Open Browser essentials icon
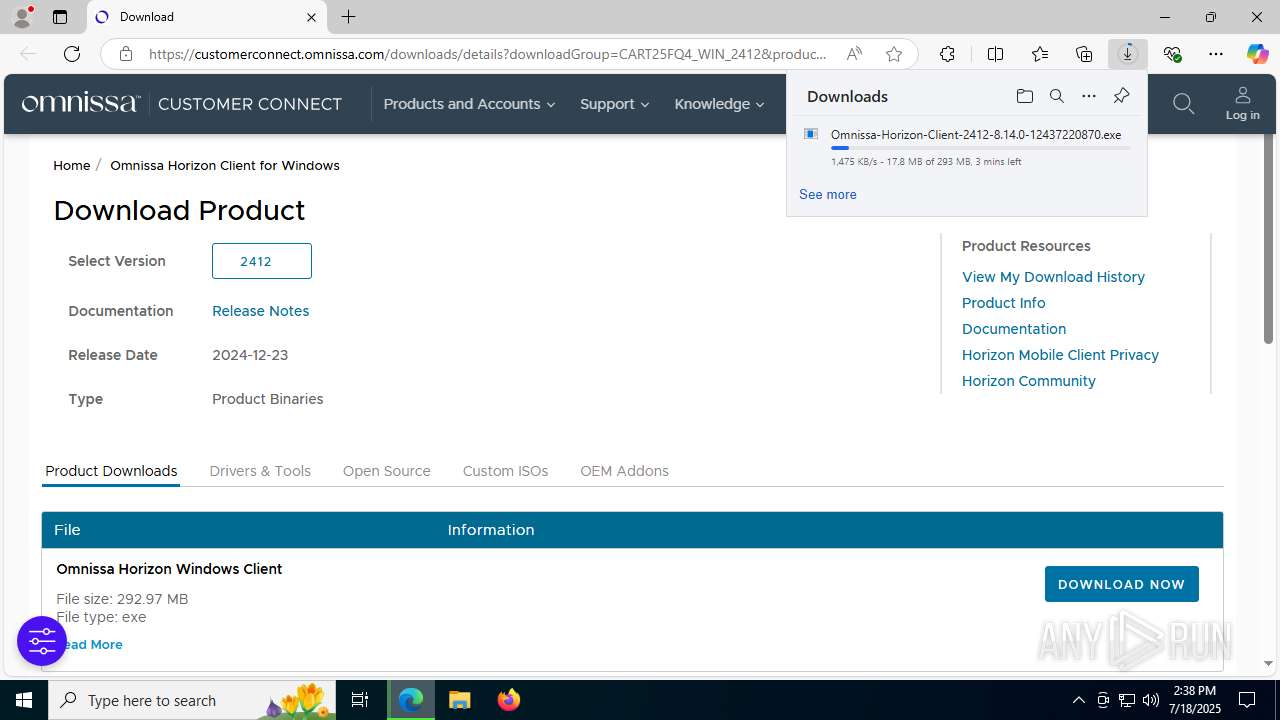This screenshot has width=1280, height=720. pyautogui.click(x=1172, y=54)
